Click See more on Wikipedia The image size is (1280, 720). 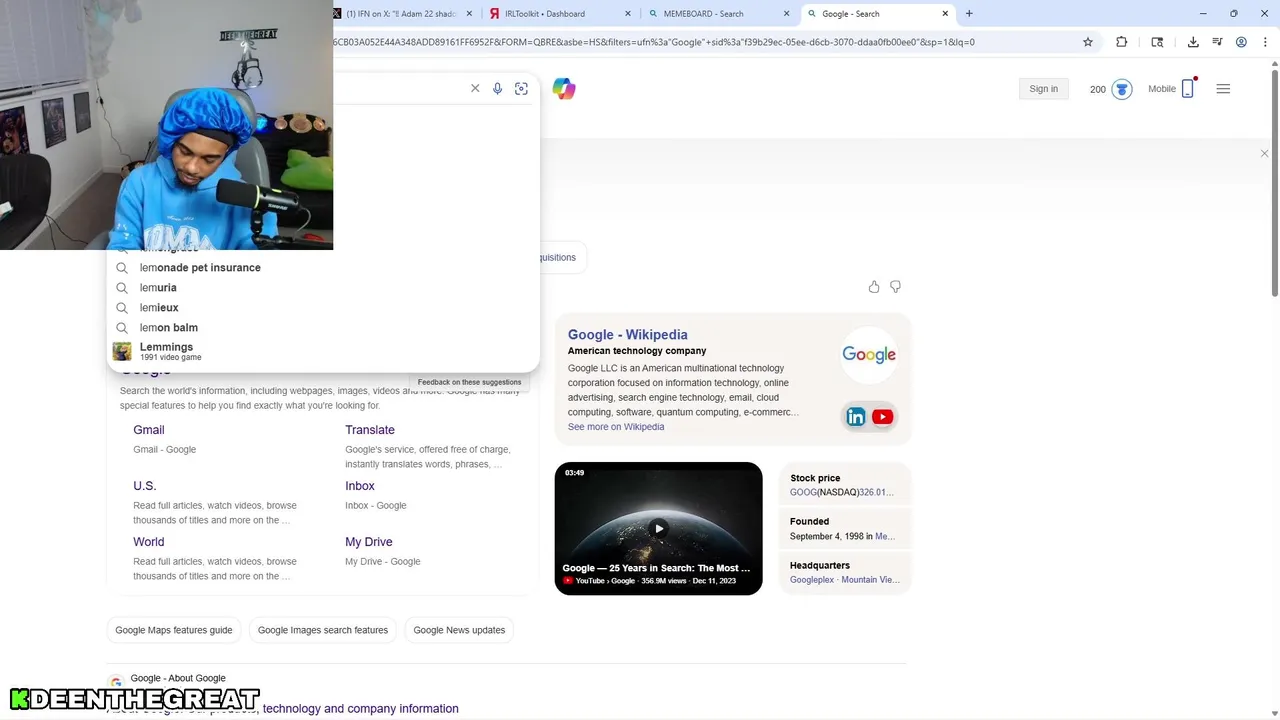point(616,427)
